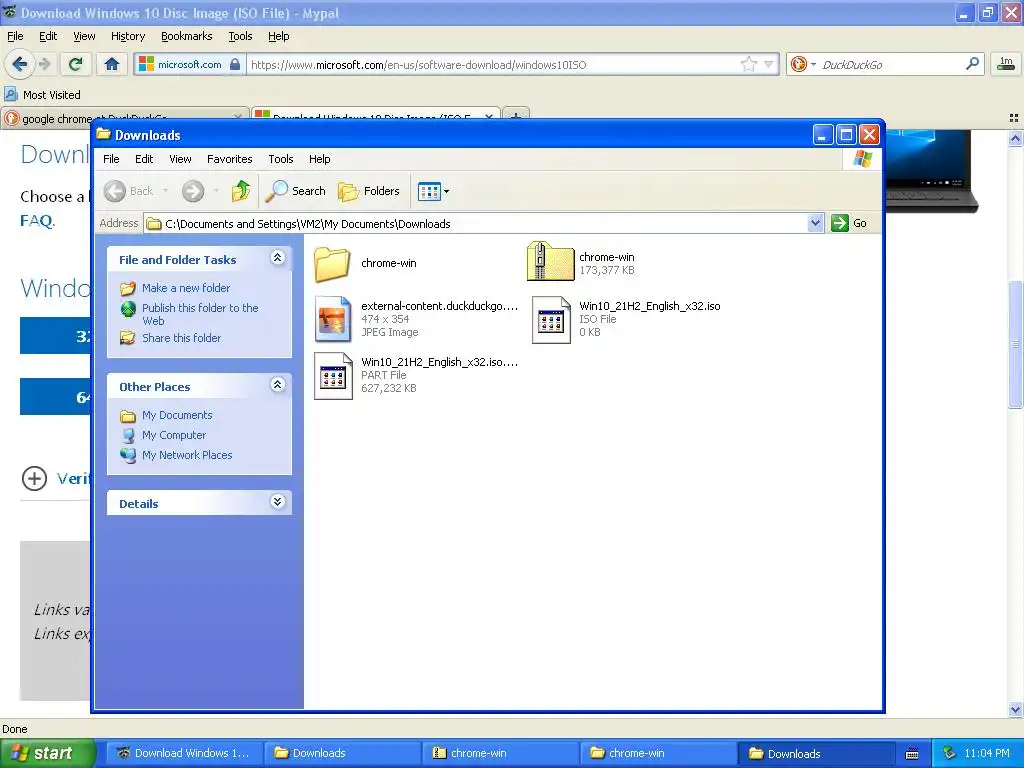Click the Downloads window title folder icon

[103, 135]
